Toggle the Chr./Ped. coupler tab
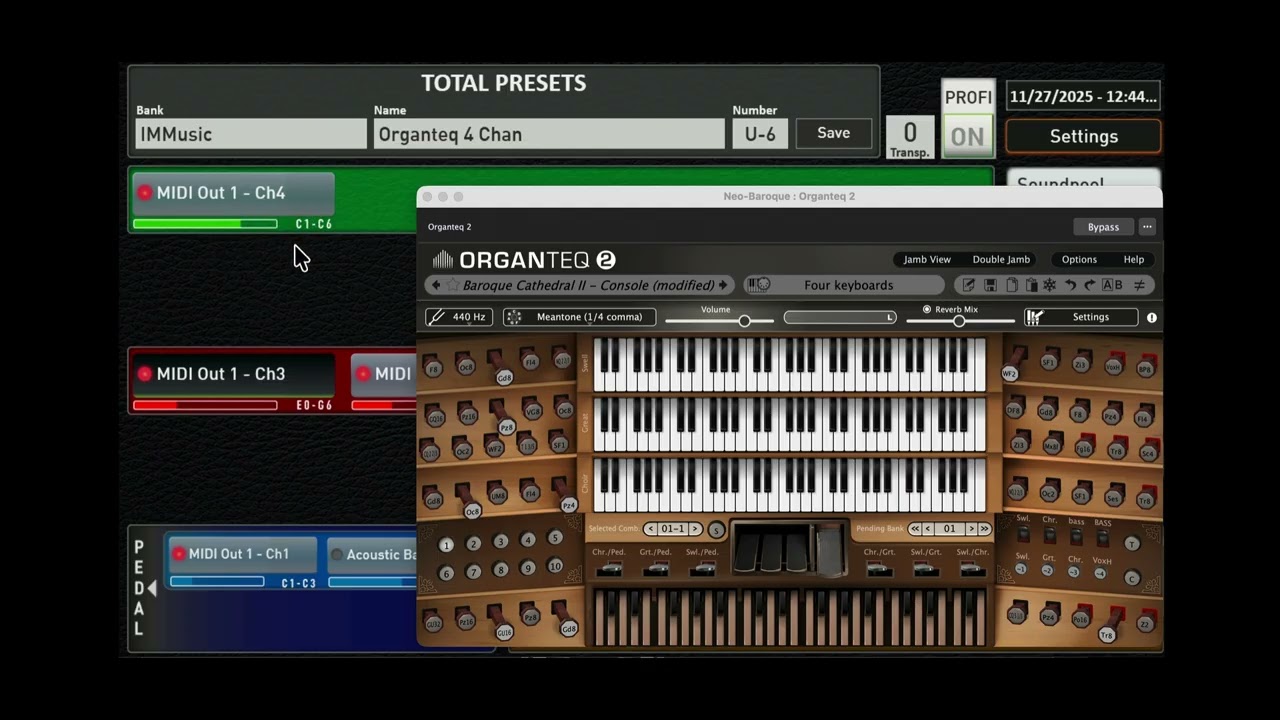Image resolution: width=1280 pixels, height=720 pixels. [609, 568]
